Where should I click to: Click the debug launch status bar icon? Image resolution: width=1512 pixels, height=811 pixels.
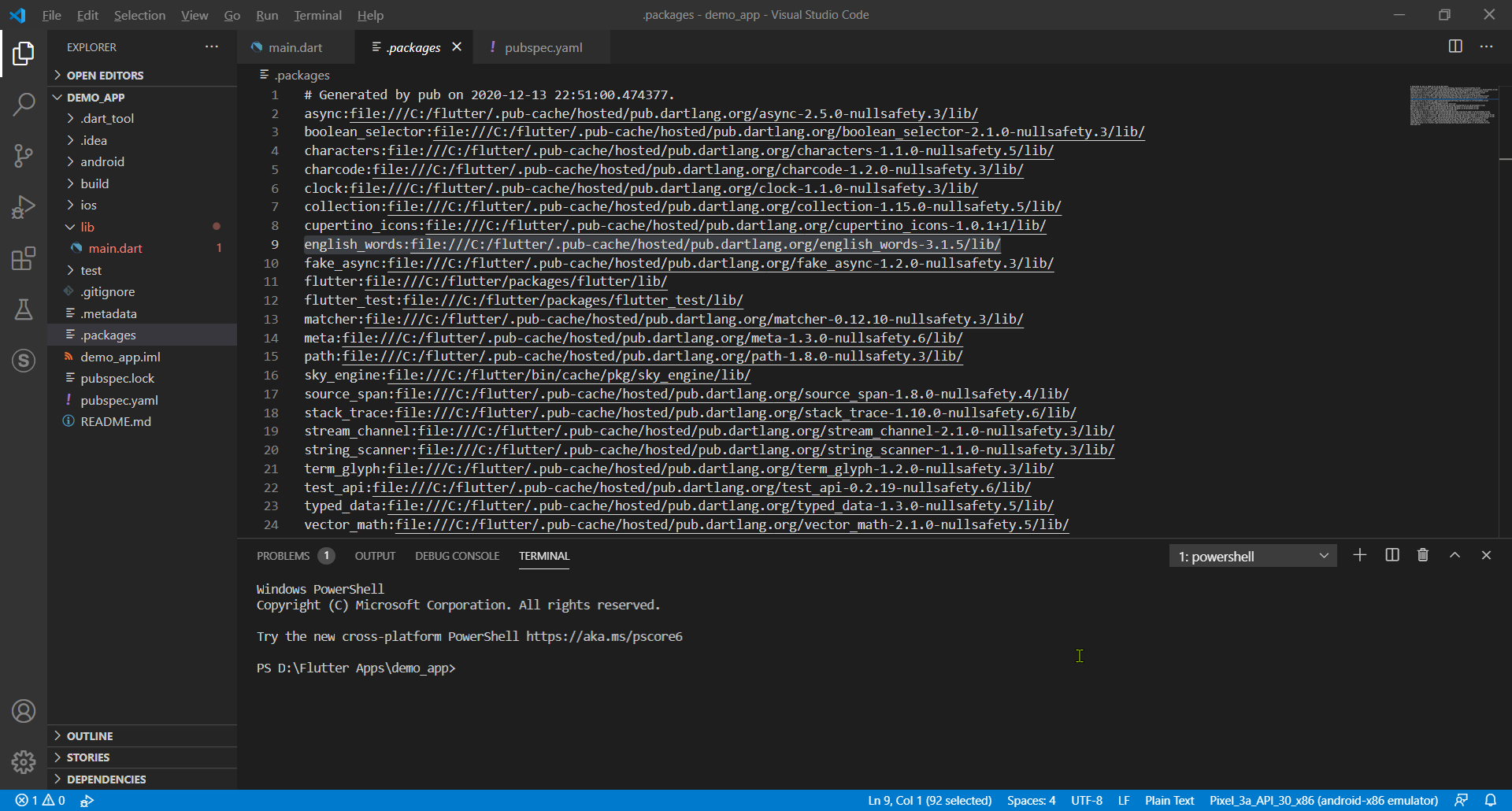(x=87, y=800)
